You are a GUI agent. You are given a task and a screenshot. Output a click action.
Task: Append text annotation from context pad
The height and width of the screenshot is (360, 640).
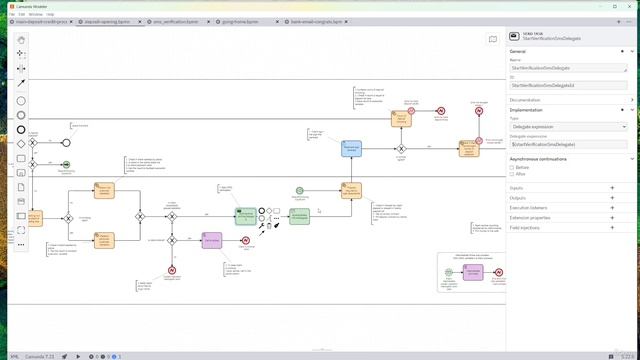[x=269, y=218]
